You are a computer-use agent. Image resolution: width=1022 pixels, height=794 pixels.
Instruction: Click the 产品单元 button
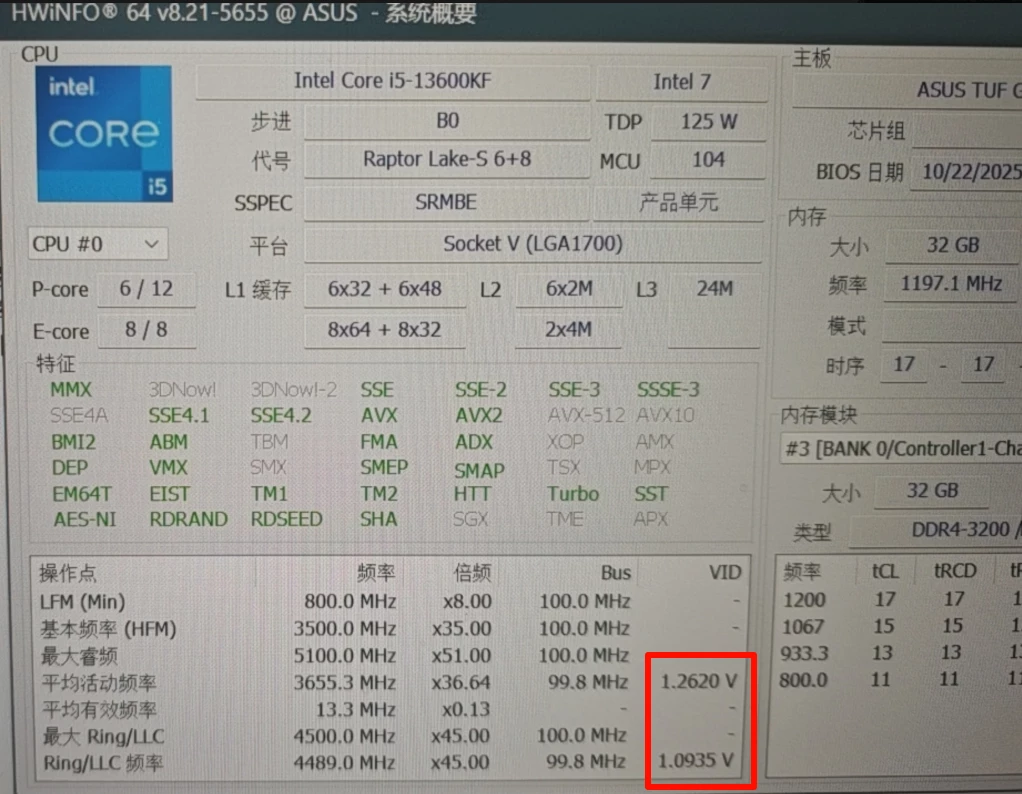(678, 203)
